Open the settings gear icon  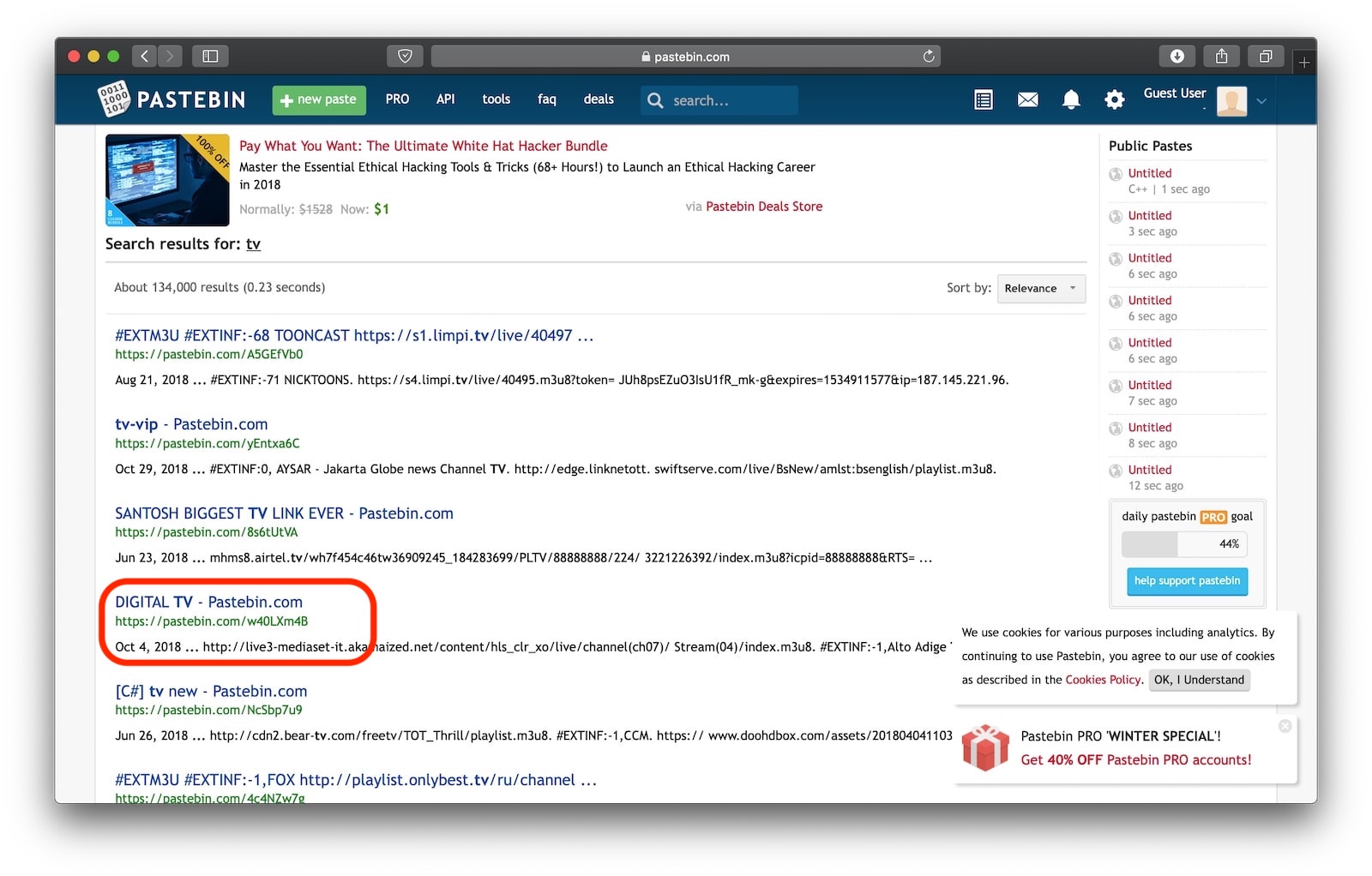point(1115,100)
